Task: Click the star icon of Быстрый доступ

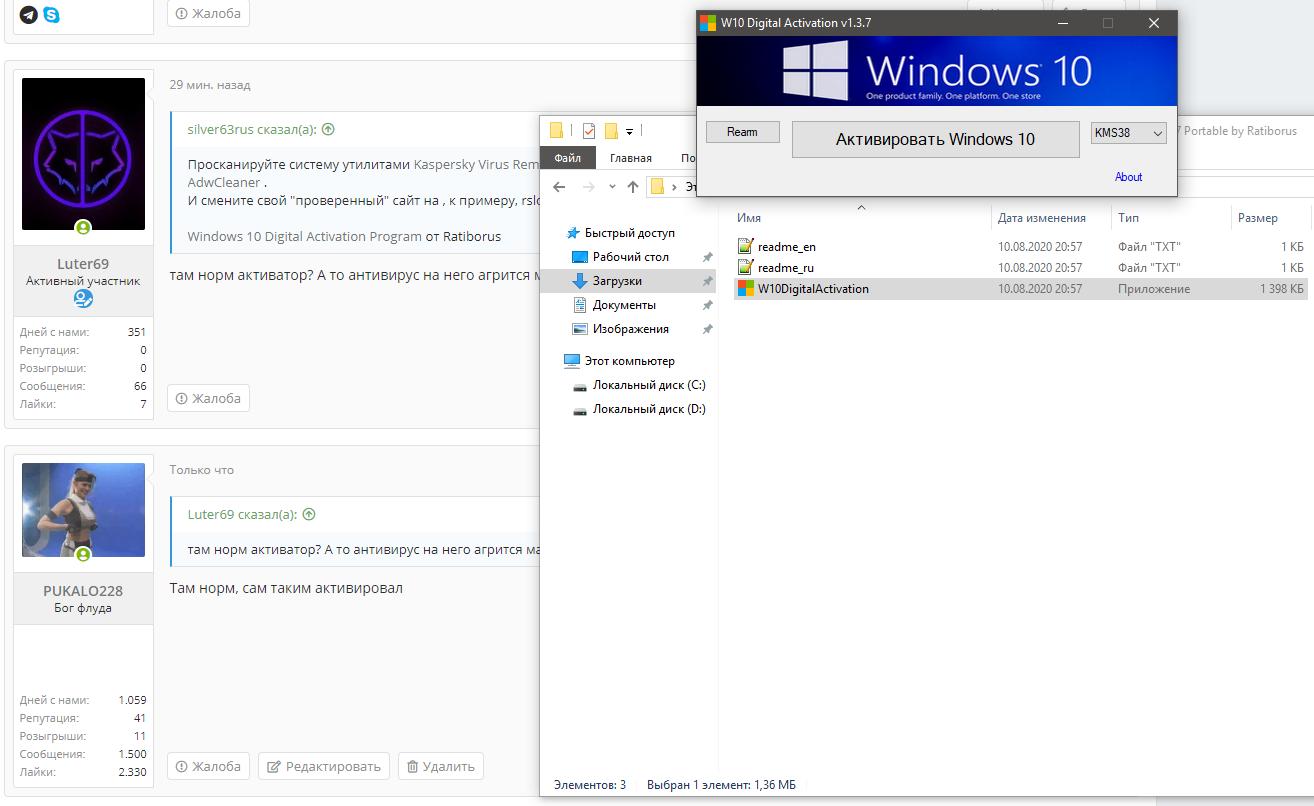Action: coord(573,233)
